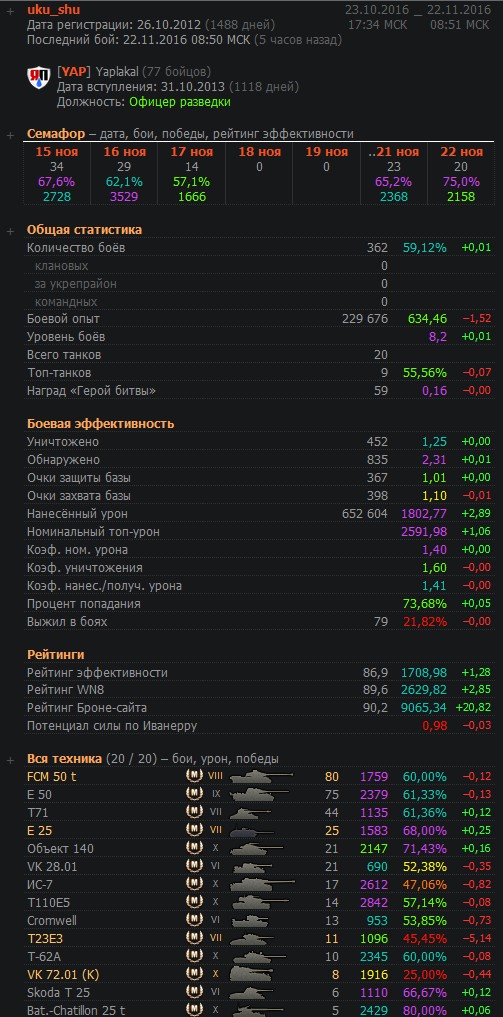The width and height of the screenshot is (503, 1017).
Task: Select the E 25 tank row
Action: [x=260, y=830]
